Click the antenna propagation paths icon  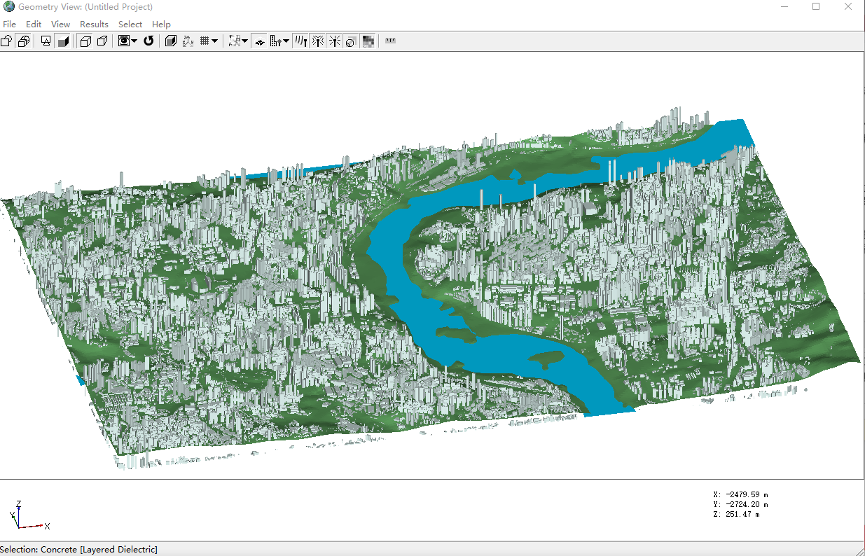coord(300,41)
